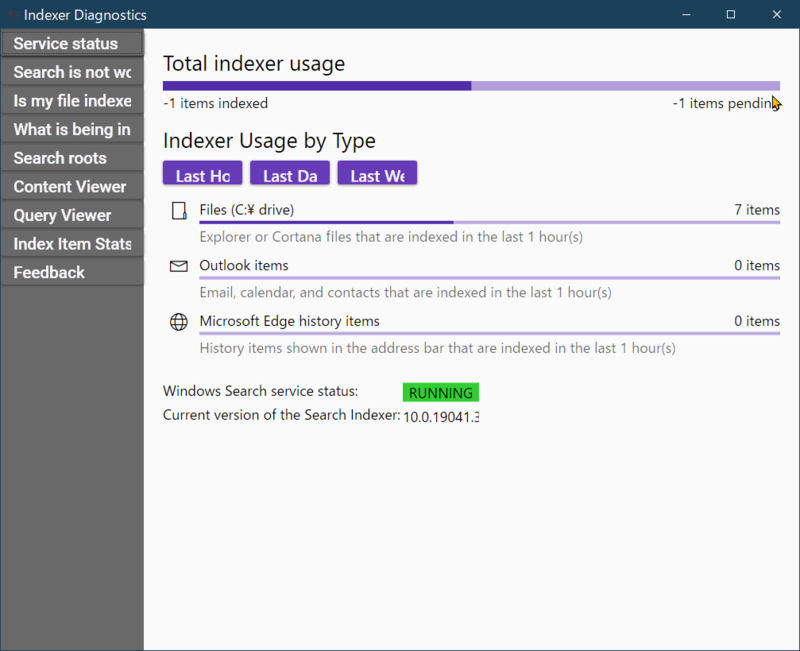This screenshot has width=800, height=651.
Task: Select the Last Week filter button
Action: coord(377,173)
